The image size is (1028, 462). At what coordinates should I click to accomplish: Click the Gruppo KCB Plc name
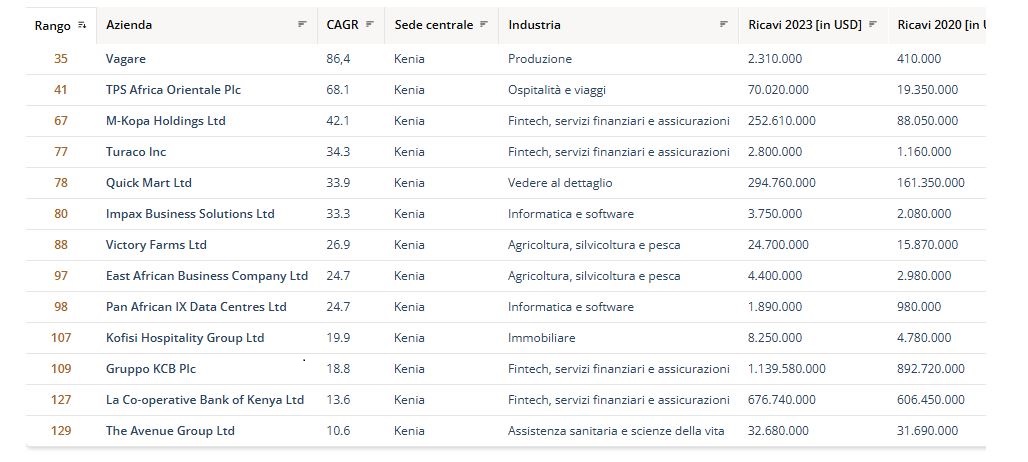pos(150,369)
